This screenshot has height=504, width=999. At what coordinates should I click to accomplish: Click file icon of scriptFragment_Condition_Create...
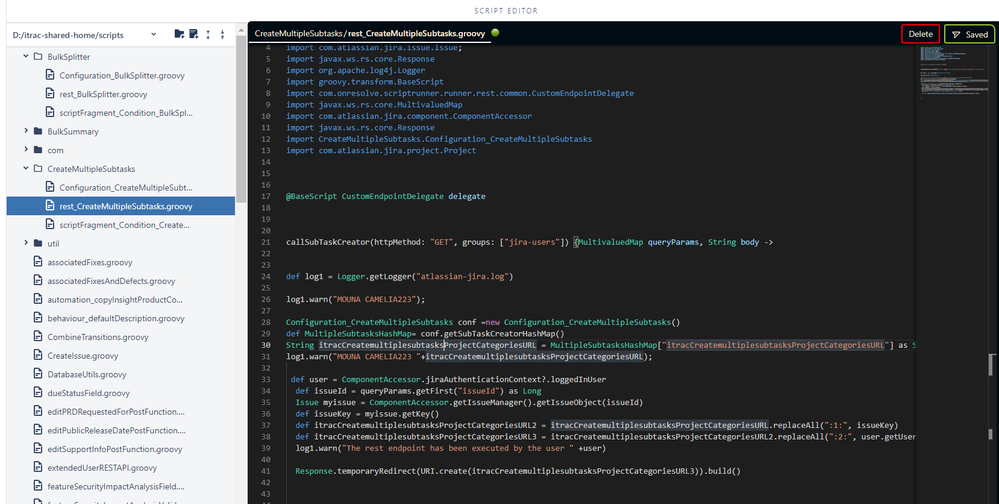50,224
